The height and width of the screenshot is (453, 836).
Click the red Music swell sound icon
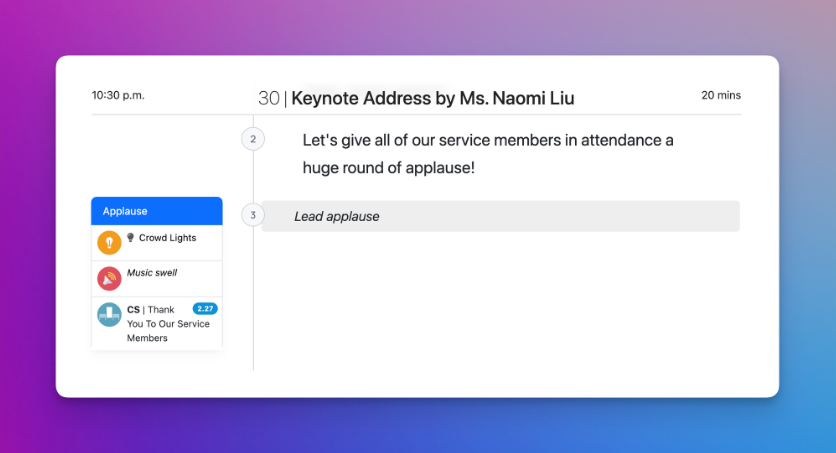click(x=109, y=279)
